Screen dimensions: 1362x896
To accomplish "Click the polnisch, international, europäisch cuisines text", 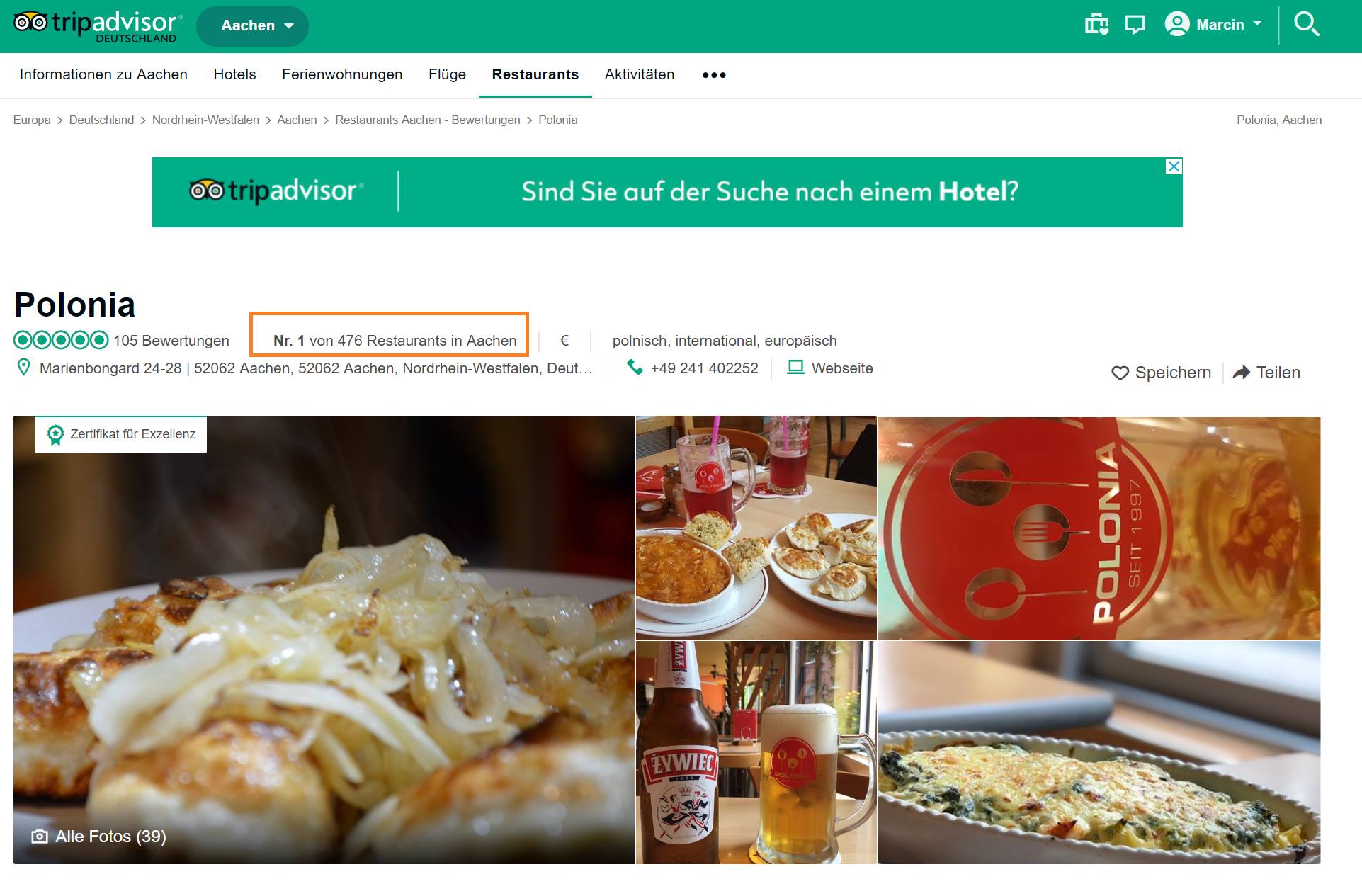I will tap(725, 341).
